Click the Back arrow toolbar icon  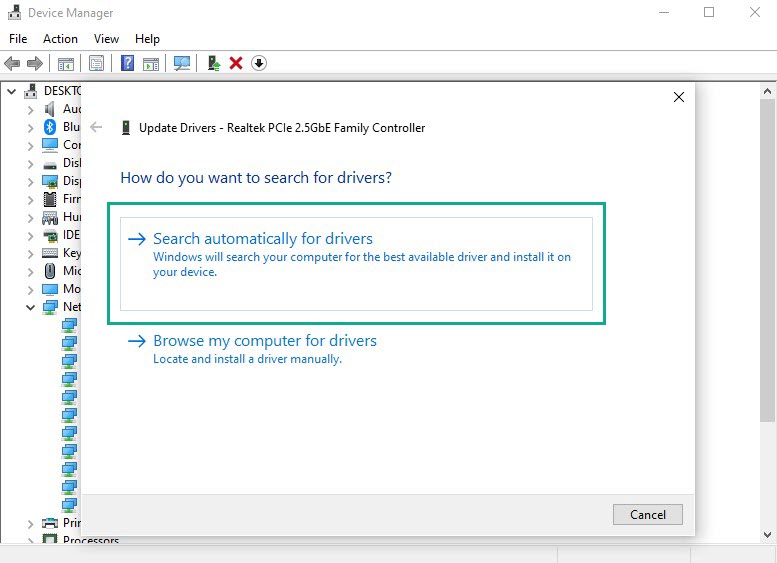[12, 63]
